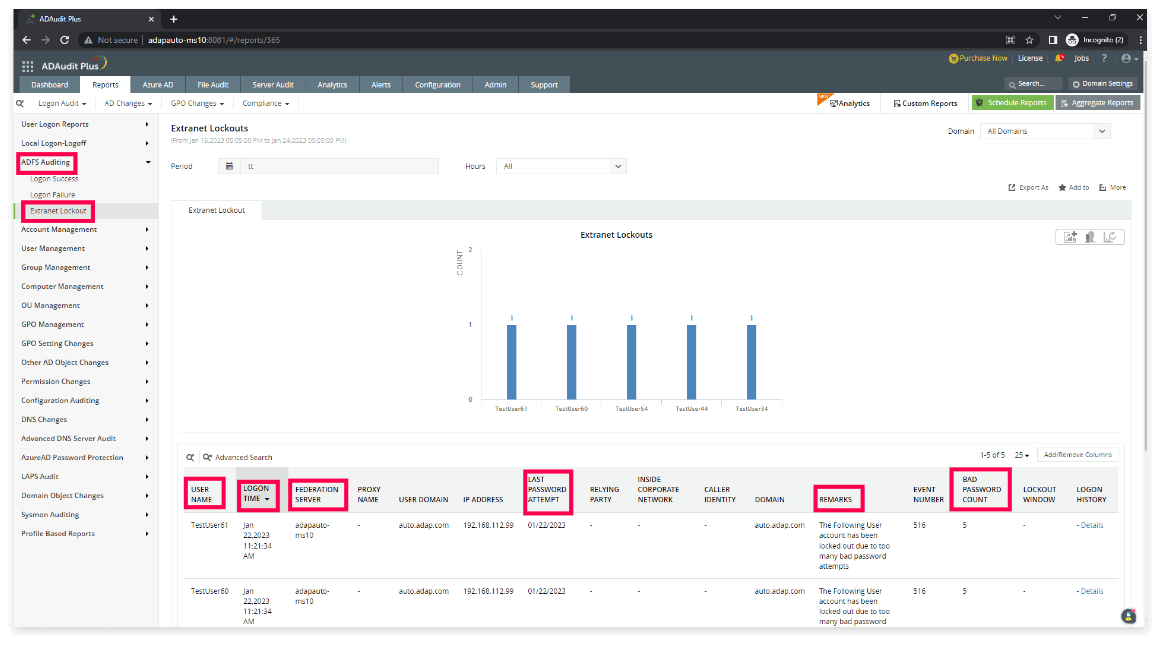Screen dimensions: 1161x645
Task: Open the More options
Action: 1113,187
